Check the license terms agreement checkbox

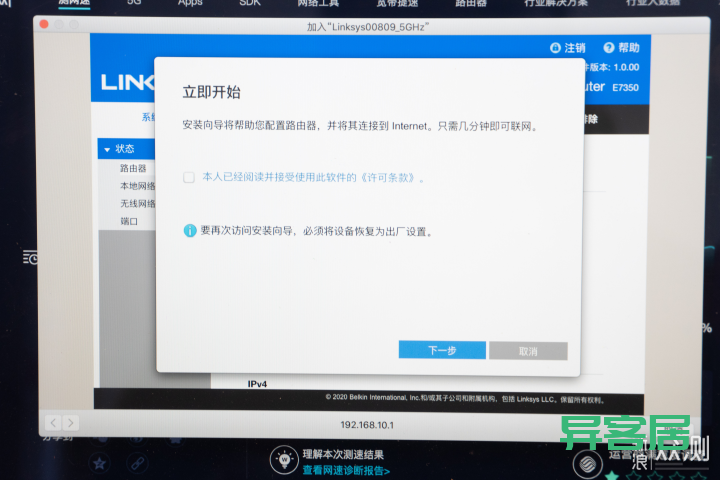pos(189,177)
